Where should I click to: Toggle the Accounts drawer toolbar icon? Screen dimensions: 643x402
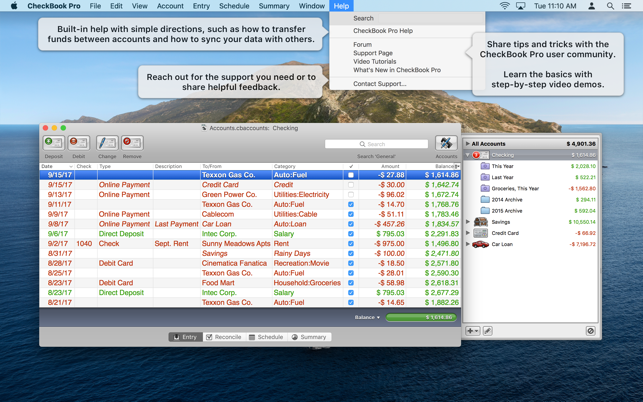(x=446, y=143)
